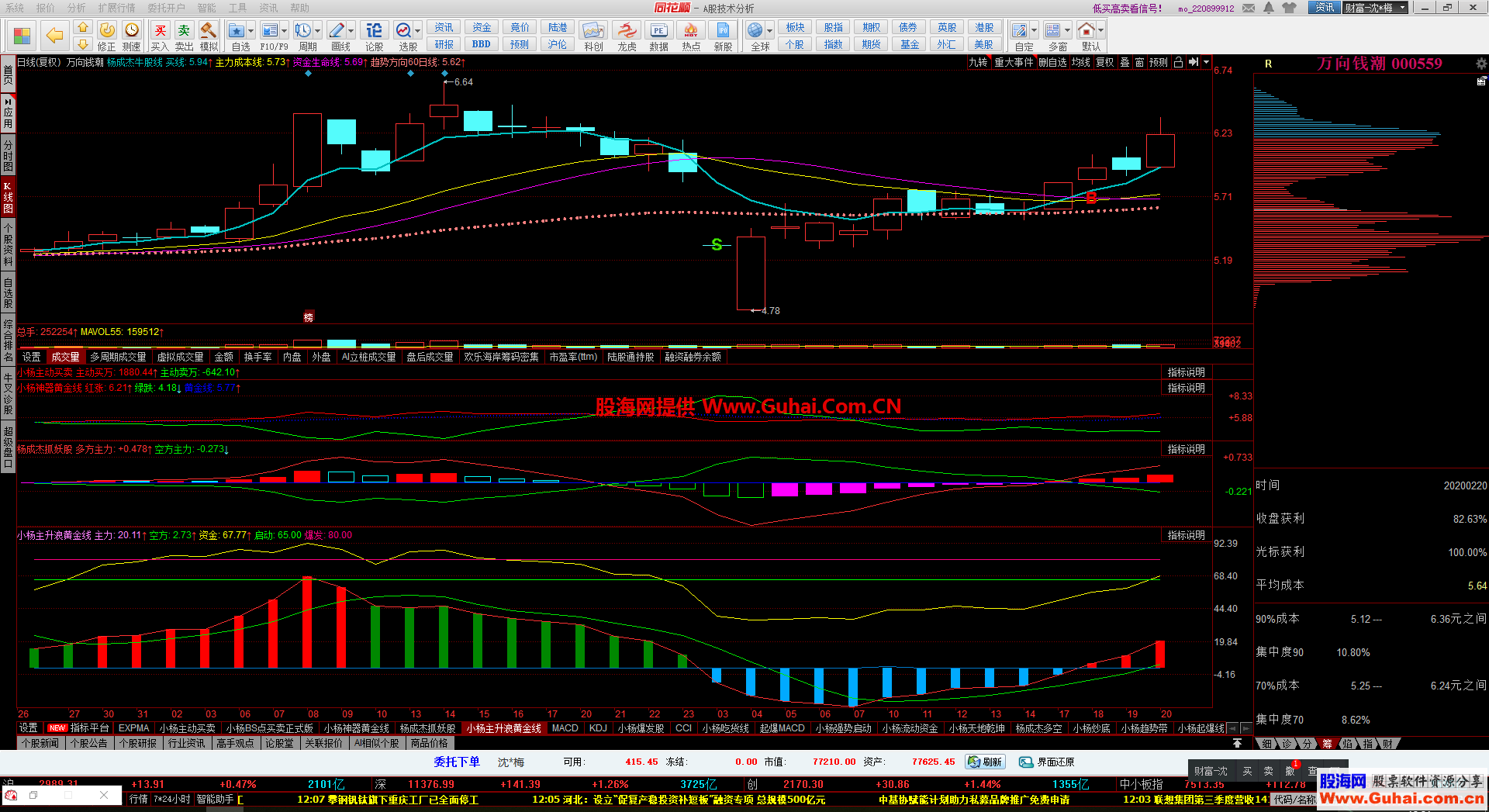Viewport: 1489px width, 812px height.
Task: Toggle the 复权 price adjustment option
Action: pyautogui.click(x=1104, y=63)
